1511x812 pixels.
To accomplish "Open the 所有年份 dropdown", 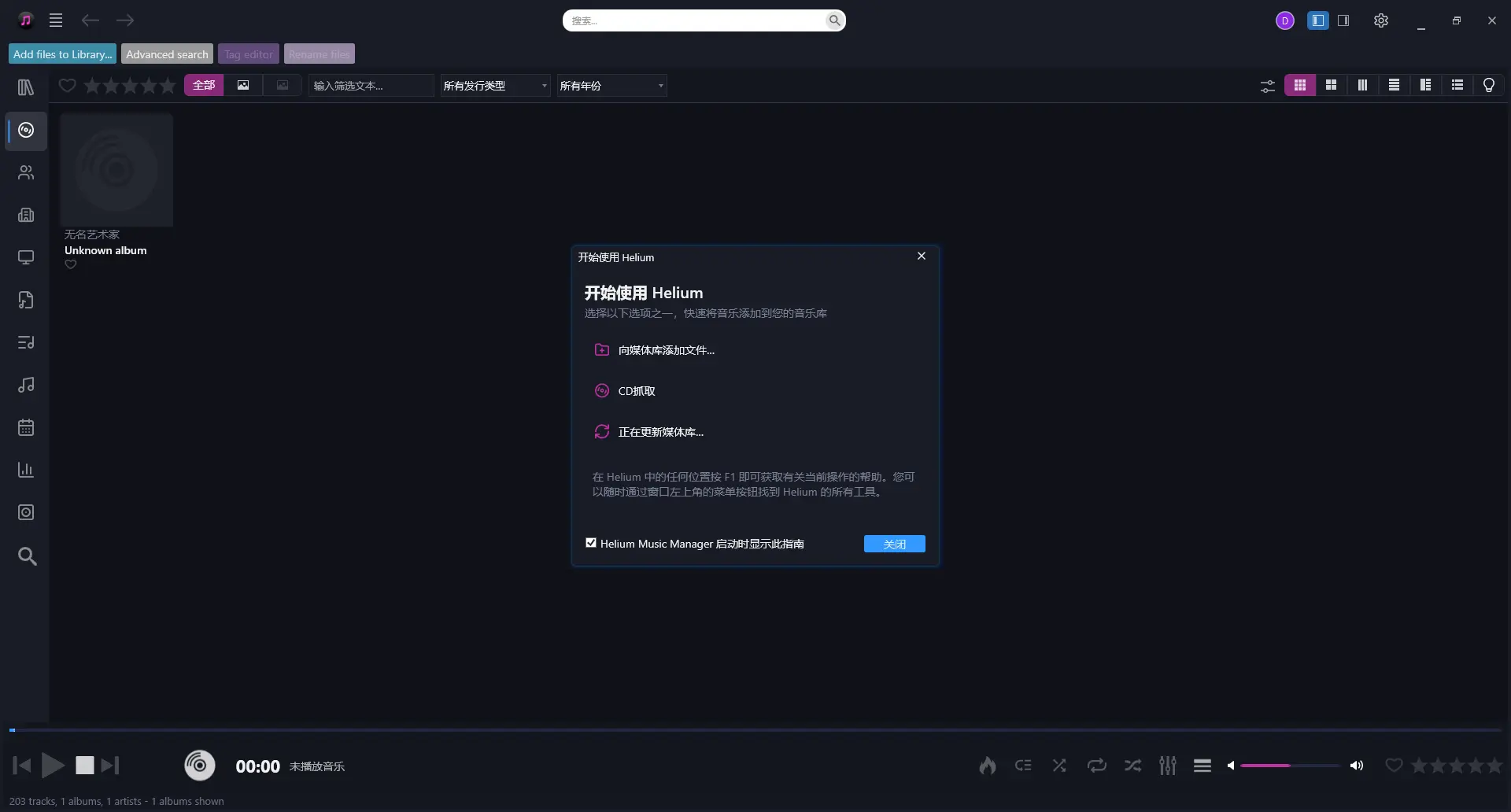I will coord(612,86).
